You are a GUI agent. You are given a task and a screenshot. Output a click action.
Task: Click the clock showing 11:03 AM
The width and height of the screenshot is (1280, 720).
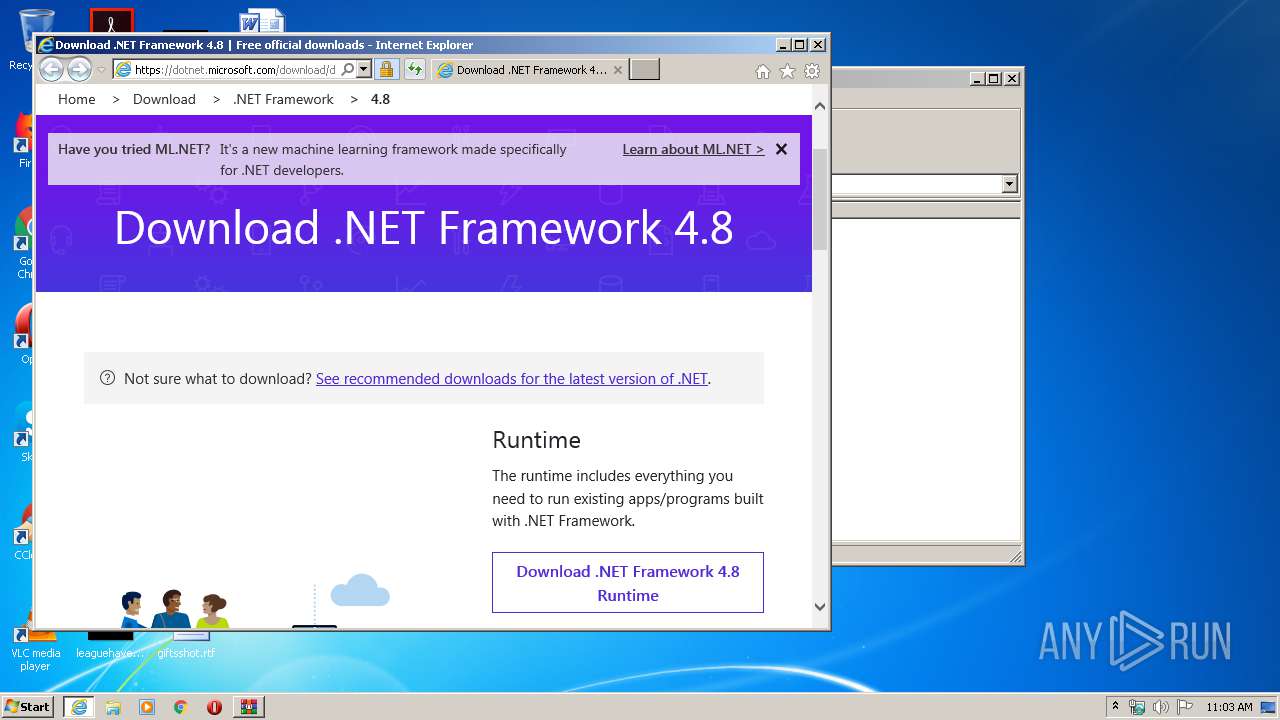pyautogui.click(x=1229, y=707)
